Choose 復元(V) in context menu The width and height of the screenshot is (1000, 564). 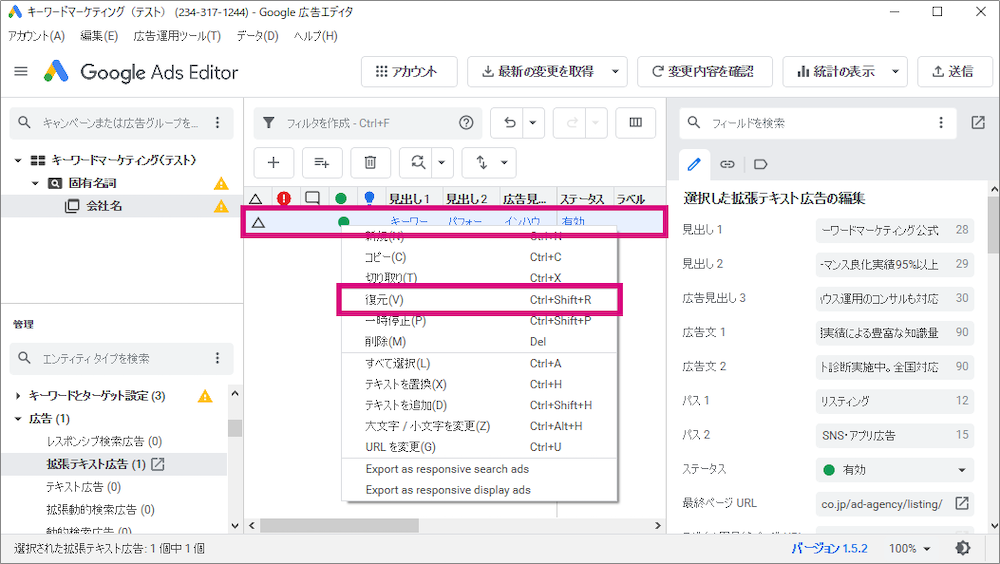480,300
